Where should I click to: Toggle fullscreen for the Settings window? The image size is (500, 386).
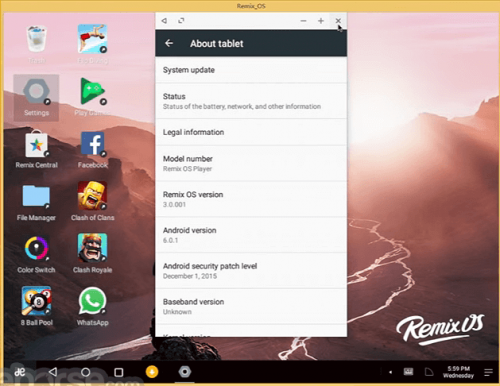181,21
